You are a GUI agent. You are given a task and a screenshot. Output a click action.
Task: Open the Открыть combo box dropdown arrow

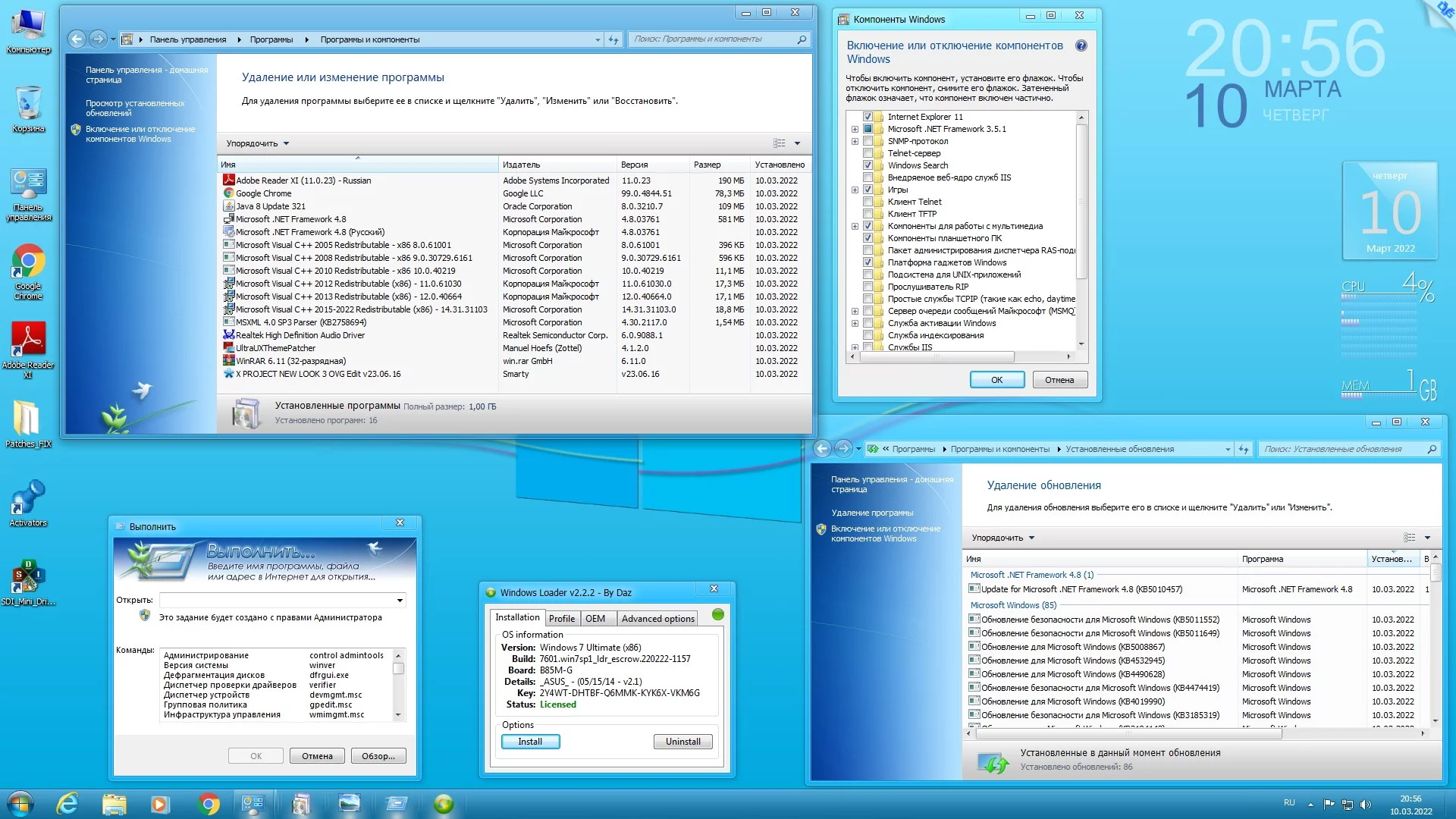(400, 601)
